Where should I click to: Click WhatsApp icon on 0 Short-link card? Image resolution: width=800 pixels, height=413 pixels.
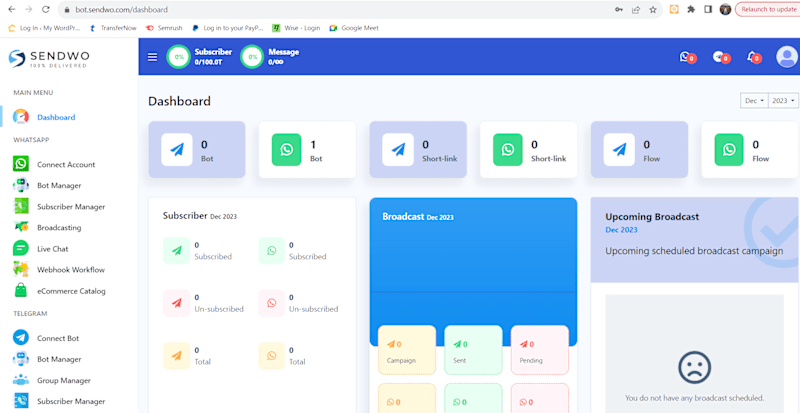coord(508,150)
